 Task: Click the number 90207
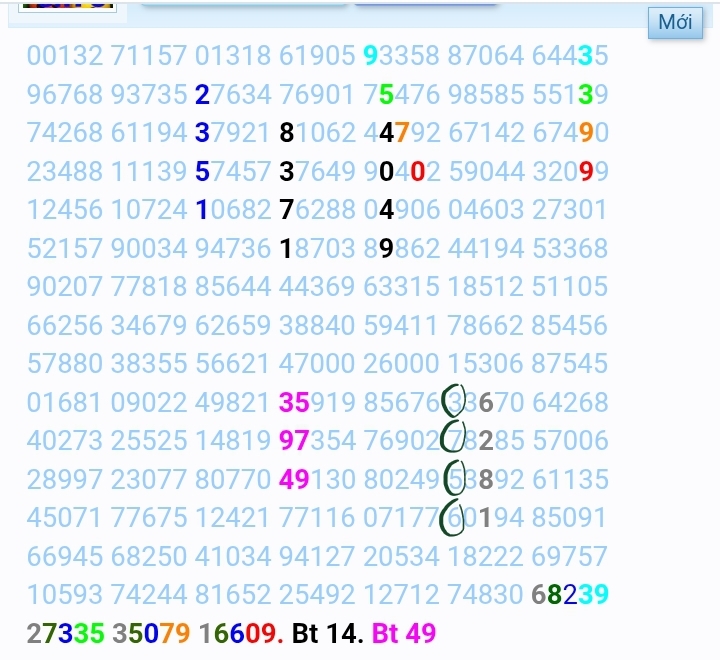pos(65,287)
